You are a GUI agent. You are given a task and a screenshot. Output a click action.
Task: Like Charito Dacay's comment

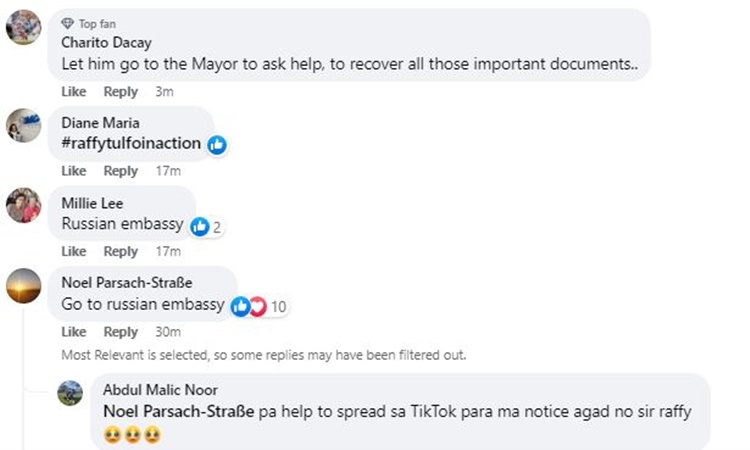click(74, 92)
